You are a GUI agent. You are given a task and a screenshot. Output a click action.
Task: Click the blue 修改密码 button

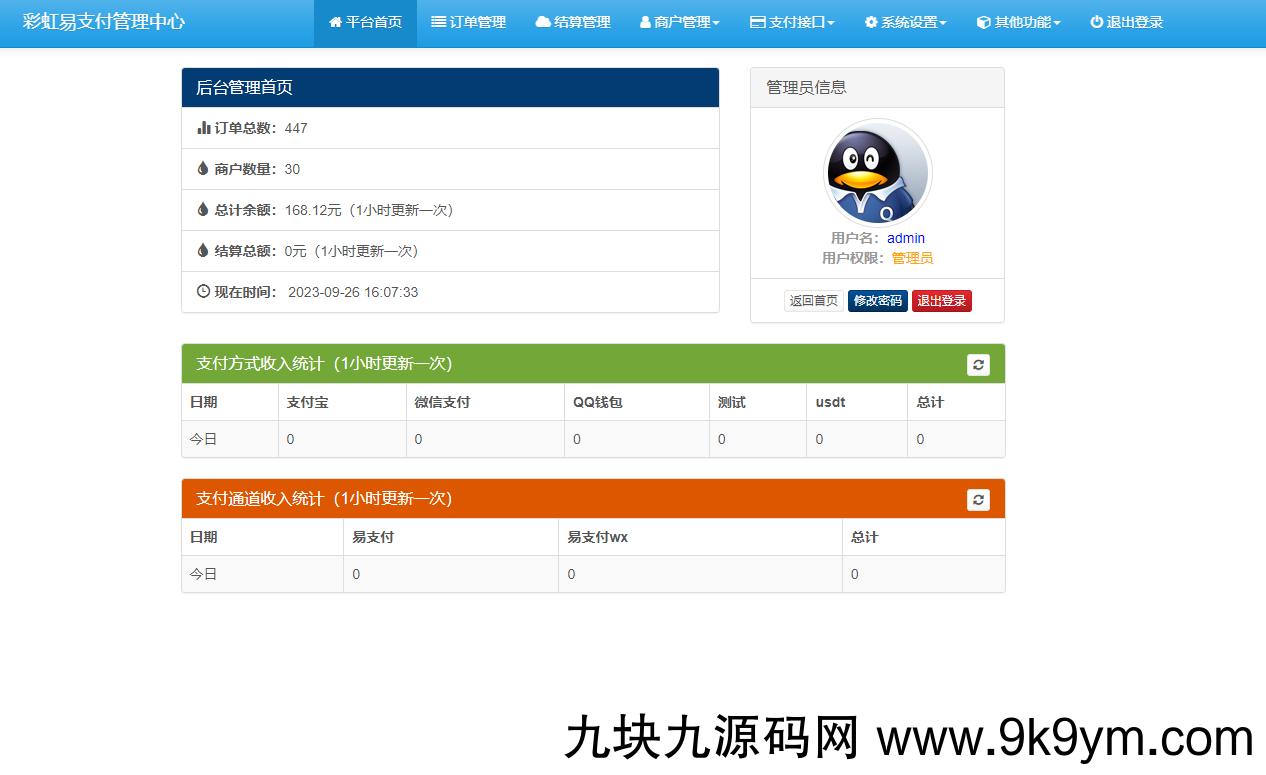point(877,301)
